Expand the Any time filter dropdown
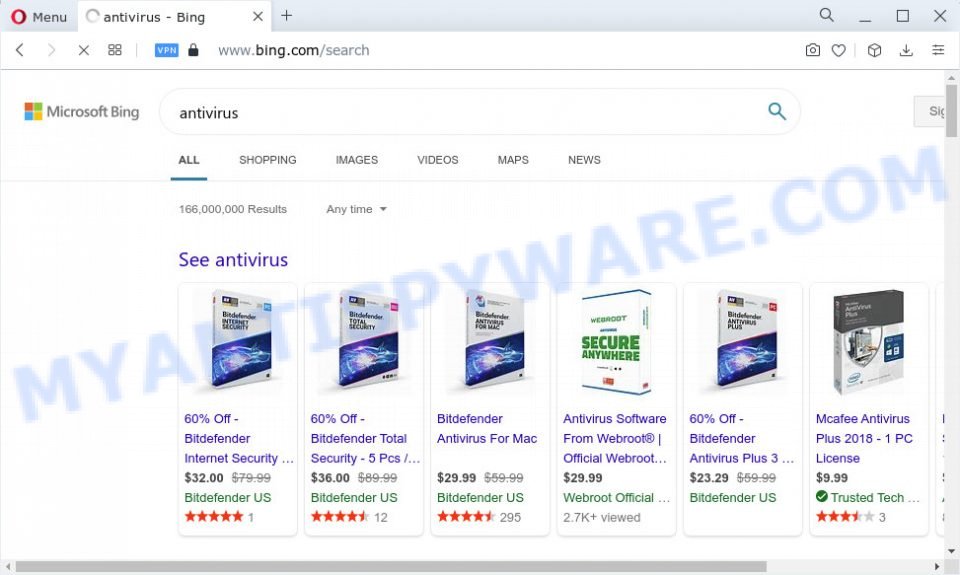 pyautogui.click(x=356, y=209)
